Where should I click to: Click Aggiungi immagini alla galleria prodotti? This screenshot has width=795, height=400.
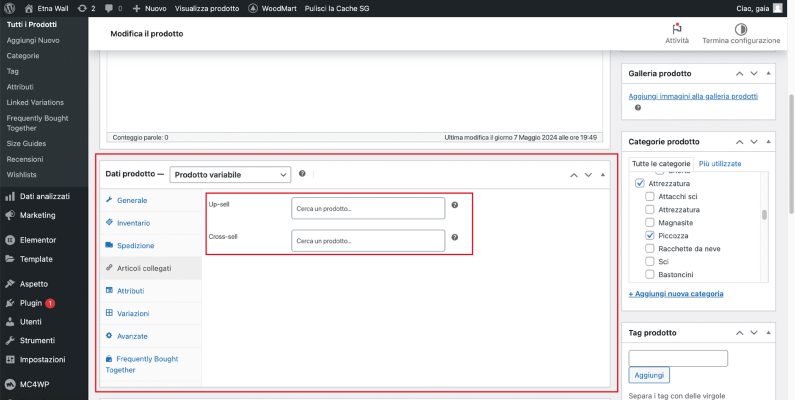point(693,96)
